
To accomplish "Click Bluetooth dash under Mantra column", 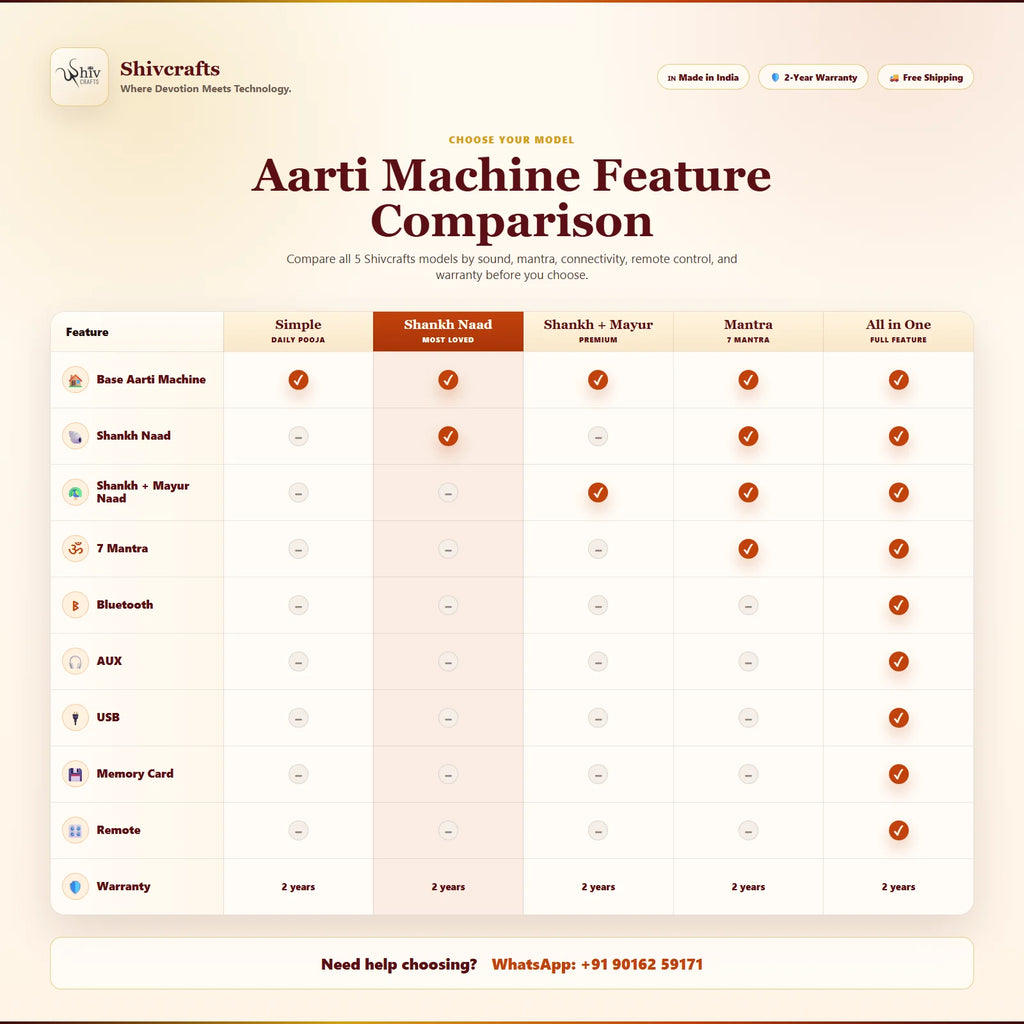I will point(748,605).
